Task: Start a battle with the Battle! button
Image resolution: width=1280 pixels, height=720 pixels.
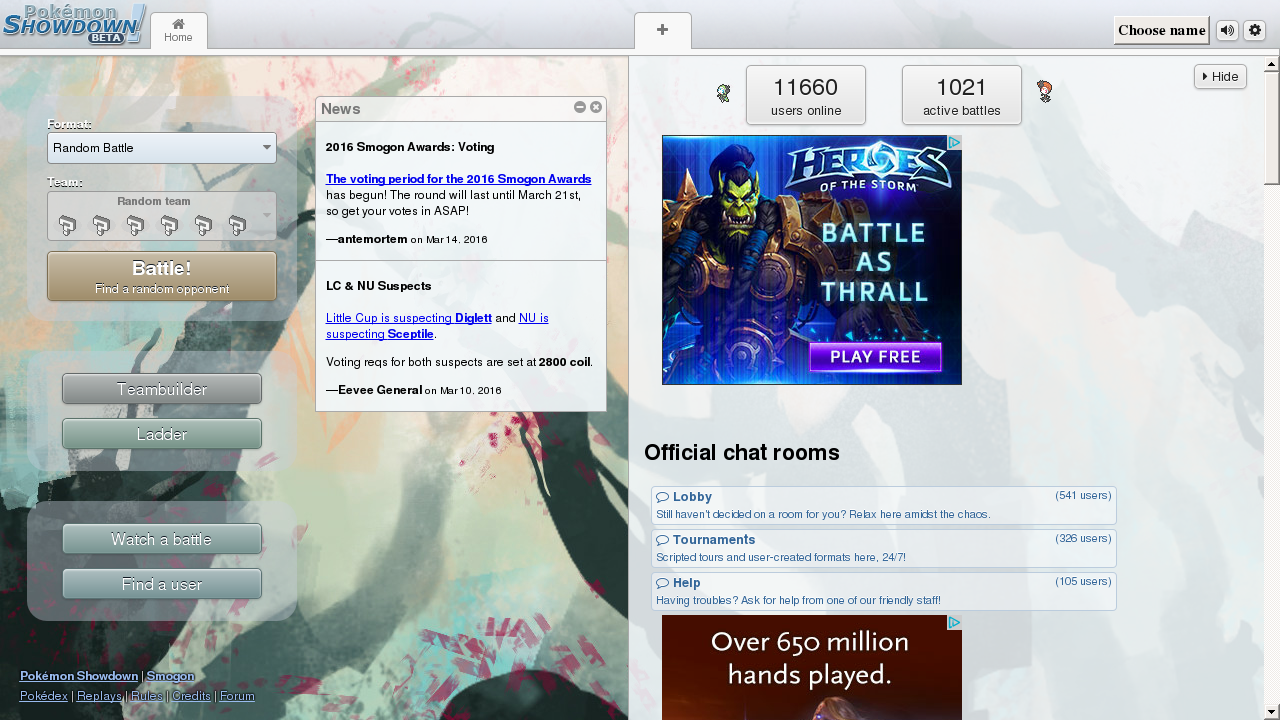Action: point(162,276)
